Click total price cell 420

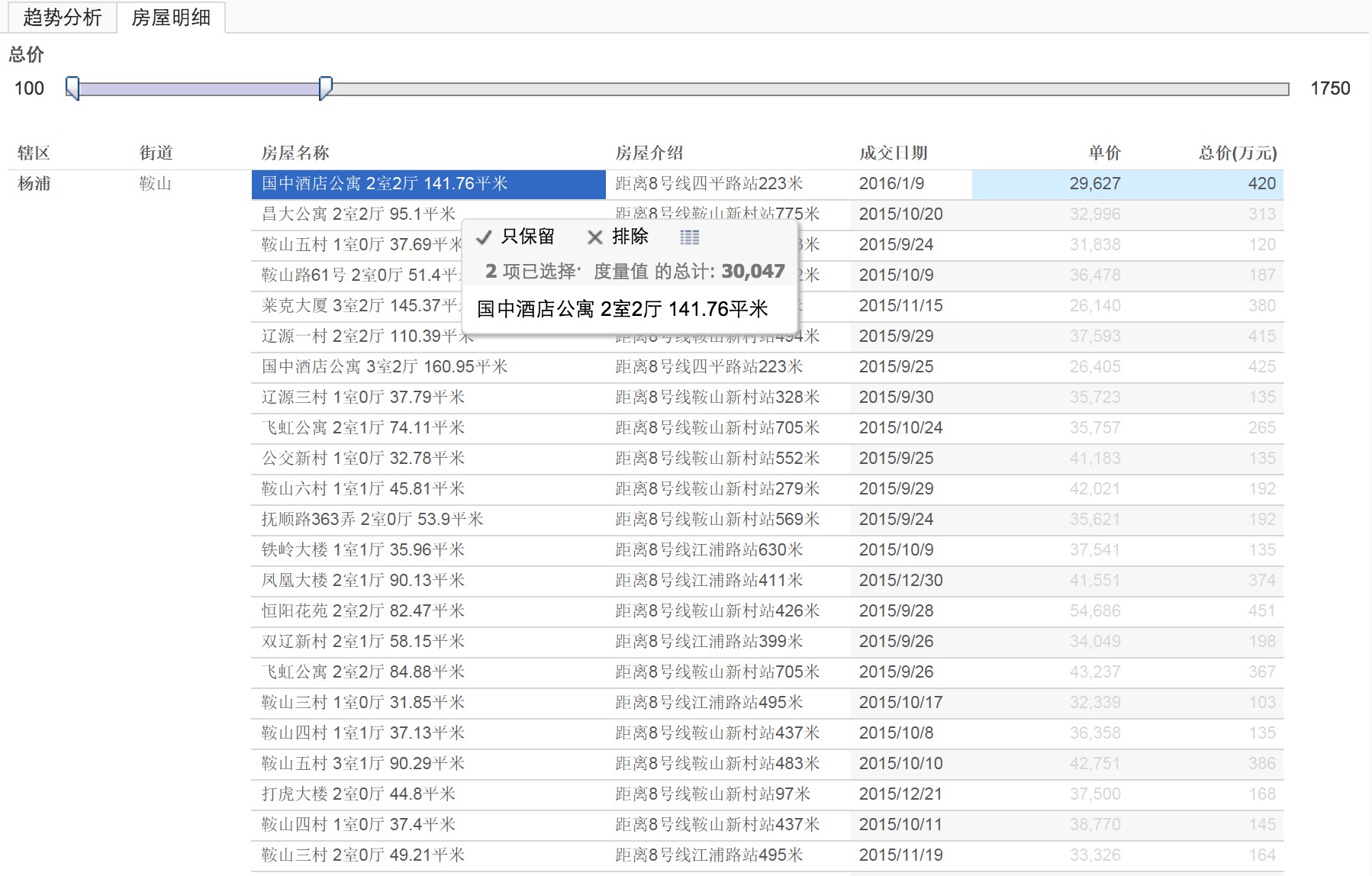[x=1262, y=183]
